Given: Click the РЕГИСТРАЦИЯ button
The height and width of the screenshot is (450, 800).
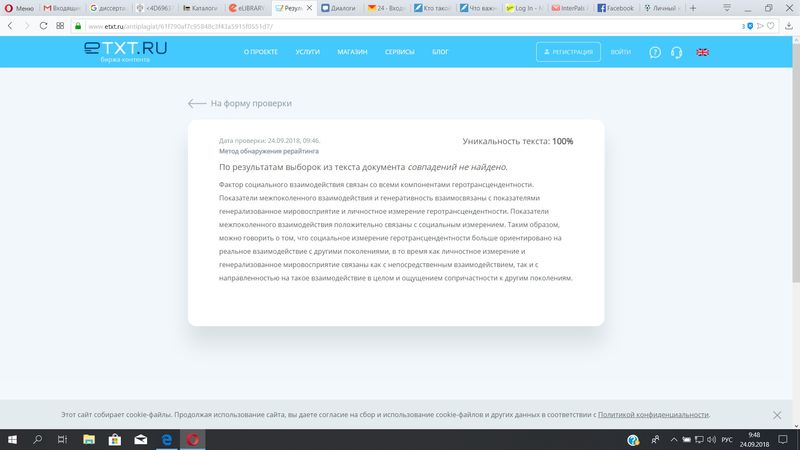Looking at the screenshot, I should [x=567, y=52].
